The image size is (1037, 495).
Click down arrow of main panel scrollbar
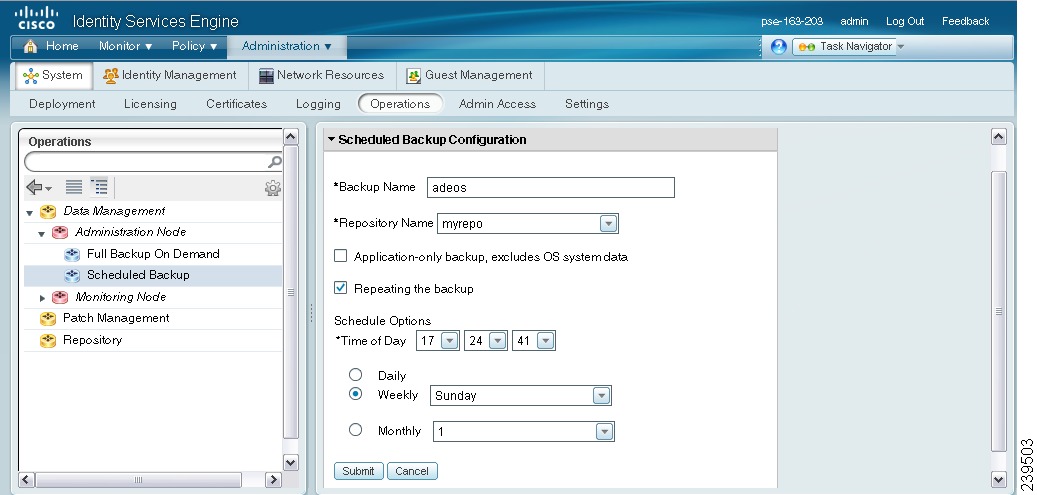(999, 478)
